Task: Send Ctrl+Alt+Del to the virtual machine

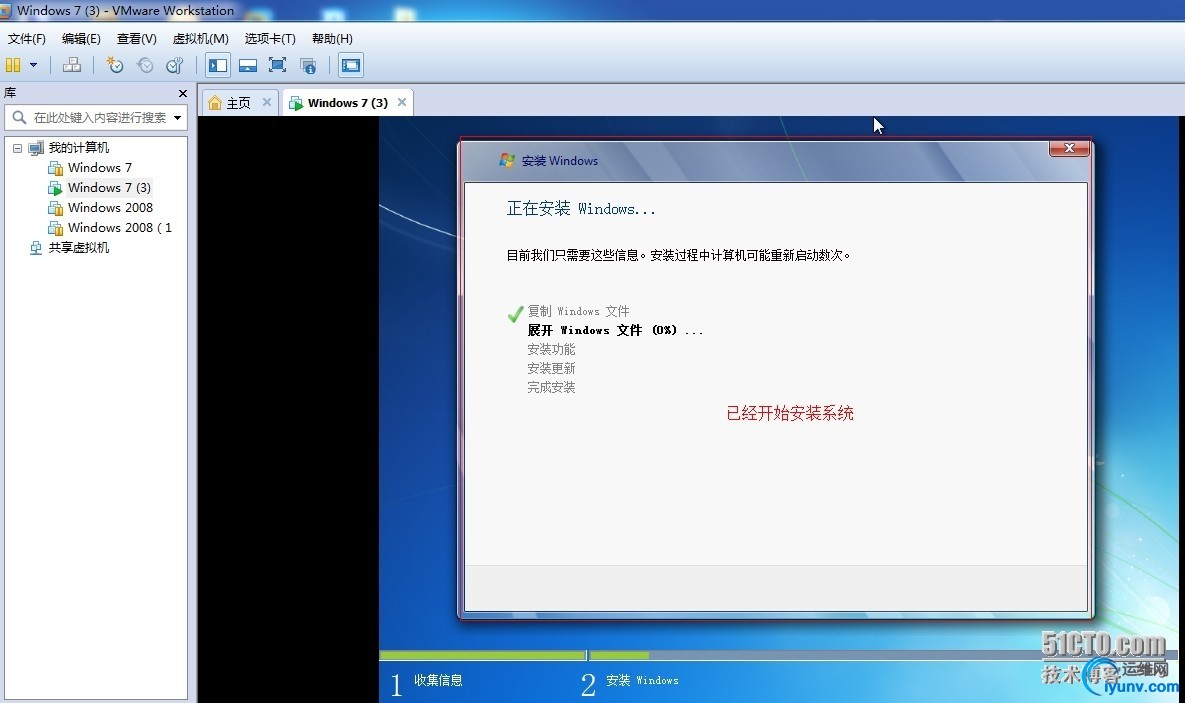Action: pos(72,65)
